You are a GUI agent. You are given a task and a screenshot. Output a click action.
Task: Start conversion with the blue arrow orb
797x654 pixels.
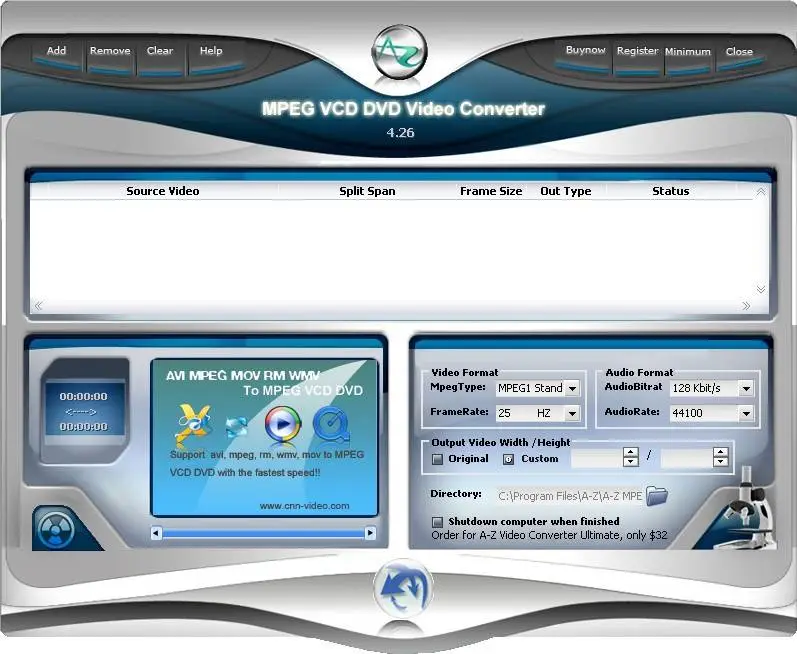click(403, 588)
